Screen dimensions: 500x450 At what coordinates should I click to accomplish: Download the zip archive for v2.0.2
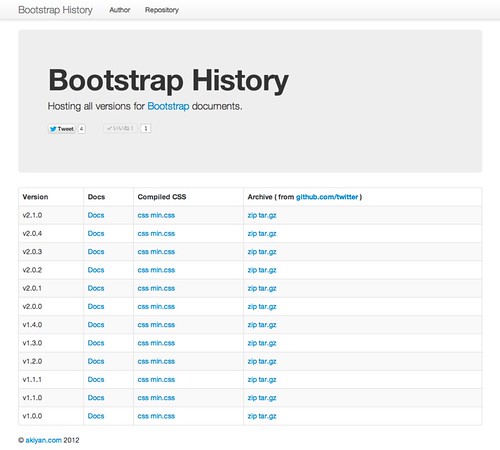click(x=252, y=270)
